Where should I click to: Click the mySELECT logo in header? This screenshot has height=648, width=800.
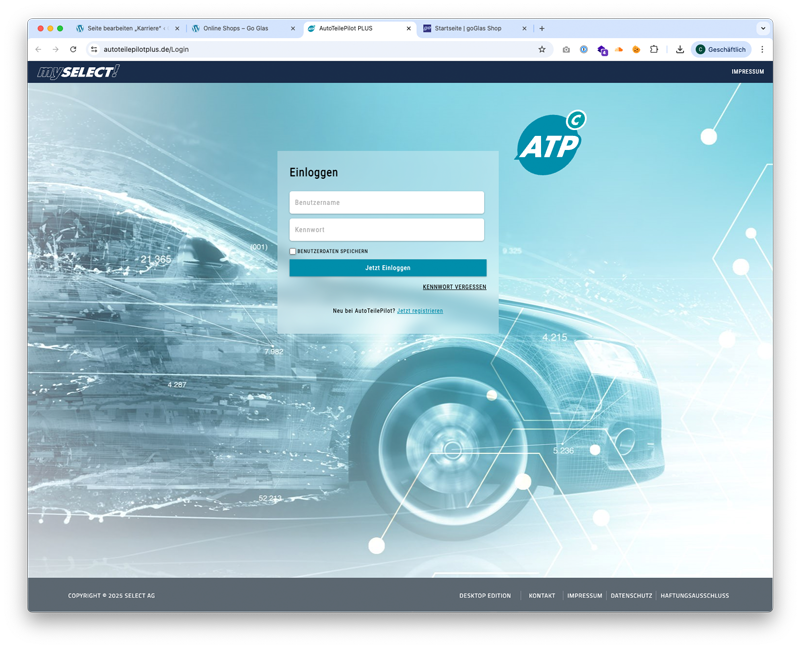(x=78, y=72)
